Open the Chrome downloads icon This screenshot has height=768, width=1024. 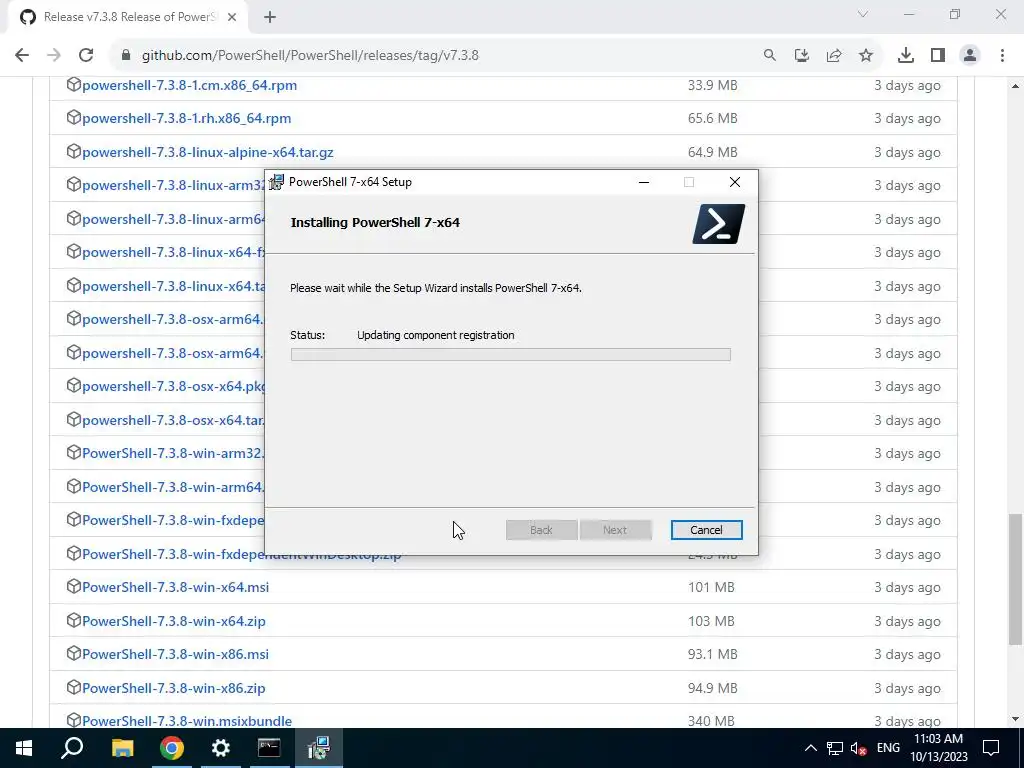[906, 56]
